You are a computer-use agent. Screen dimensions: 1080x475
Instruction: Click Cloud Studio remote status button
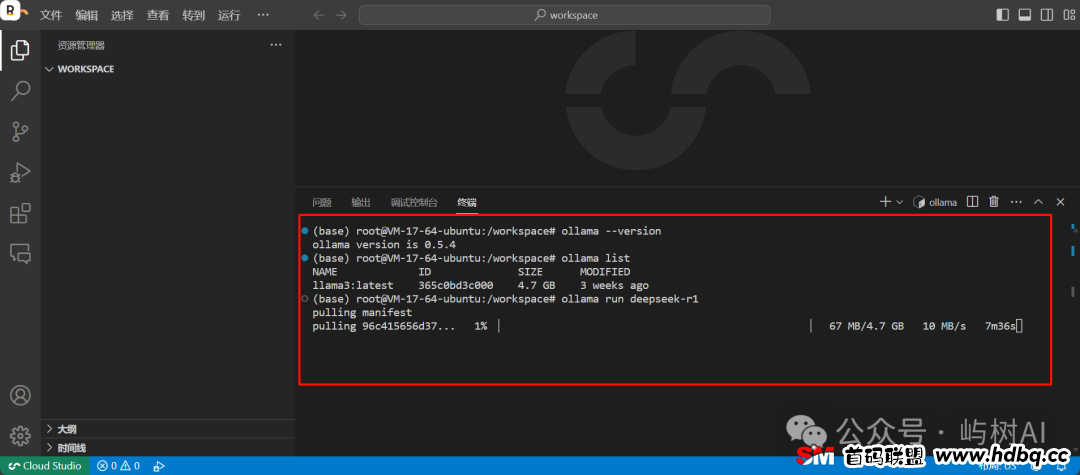coord(45,466)
